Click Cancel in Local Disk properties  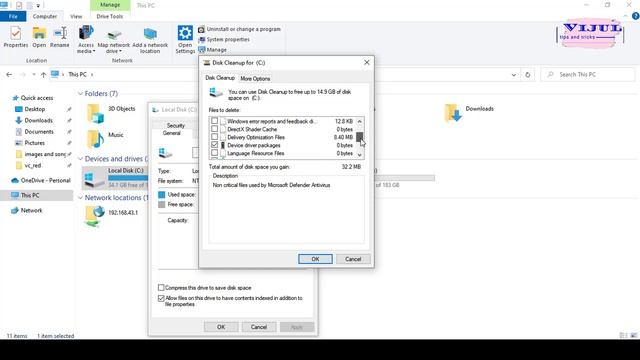(259, 327)
